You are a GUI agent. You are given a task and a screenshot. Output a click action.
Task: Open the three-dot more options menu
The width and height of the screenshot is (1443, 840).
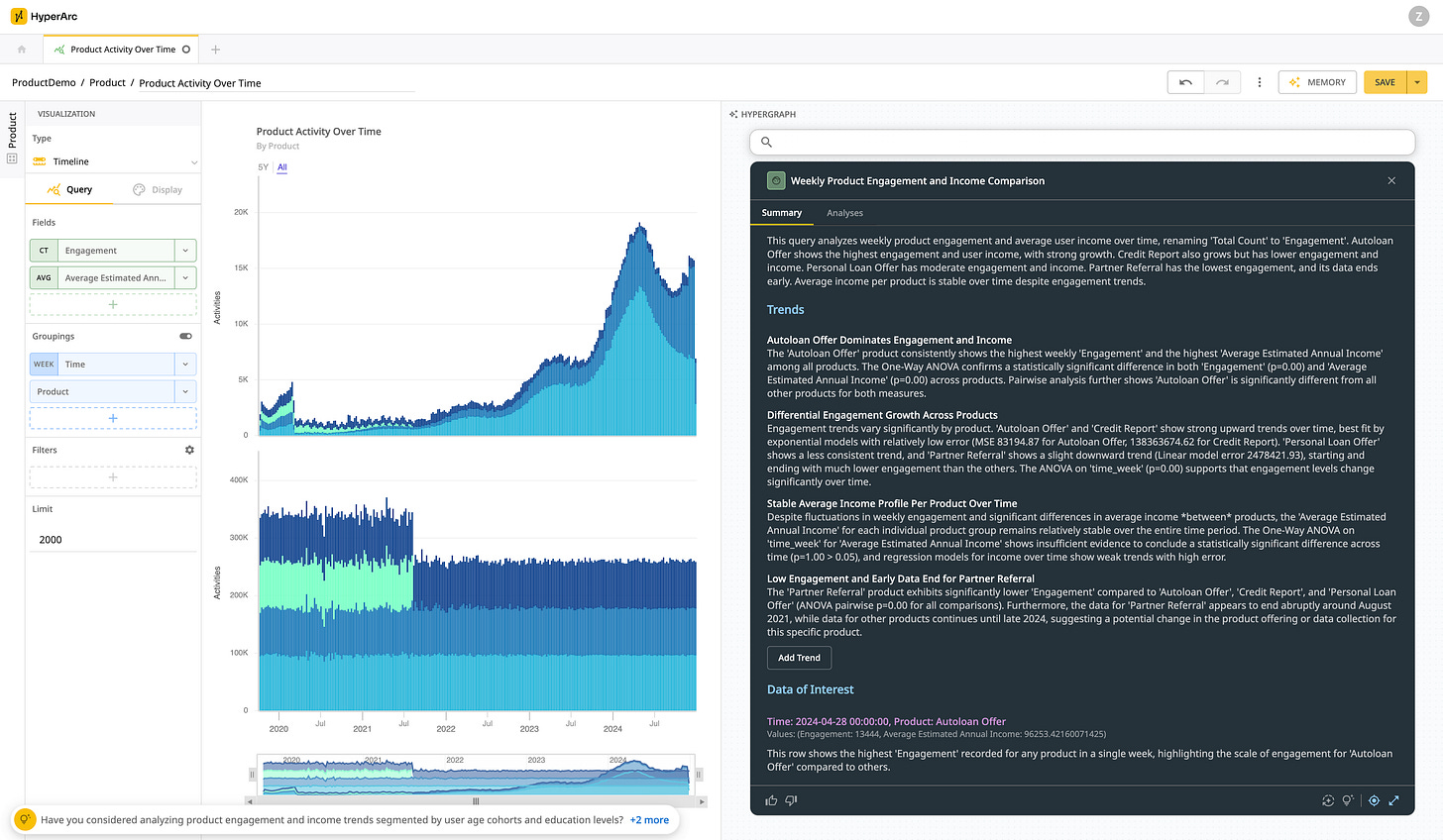tap(1260, 82)
